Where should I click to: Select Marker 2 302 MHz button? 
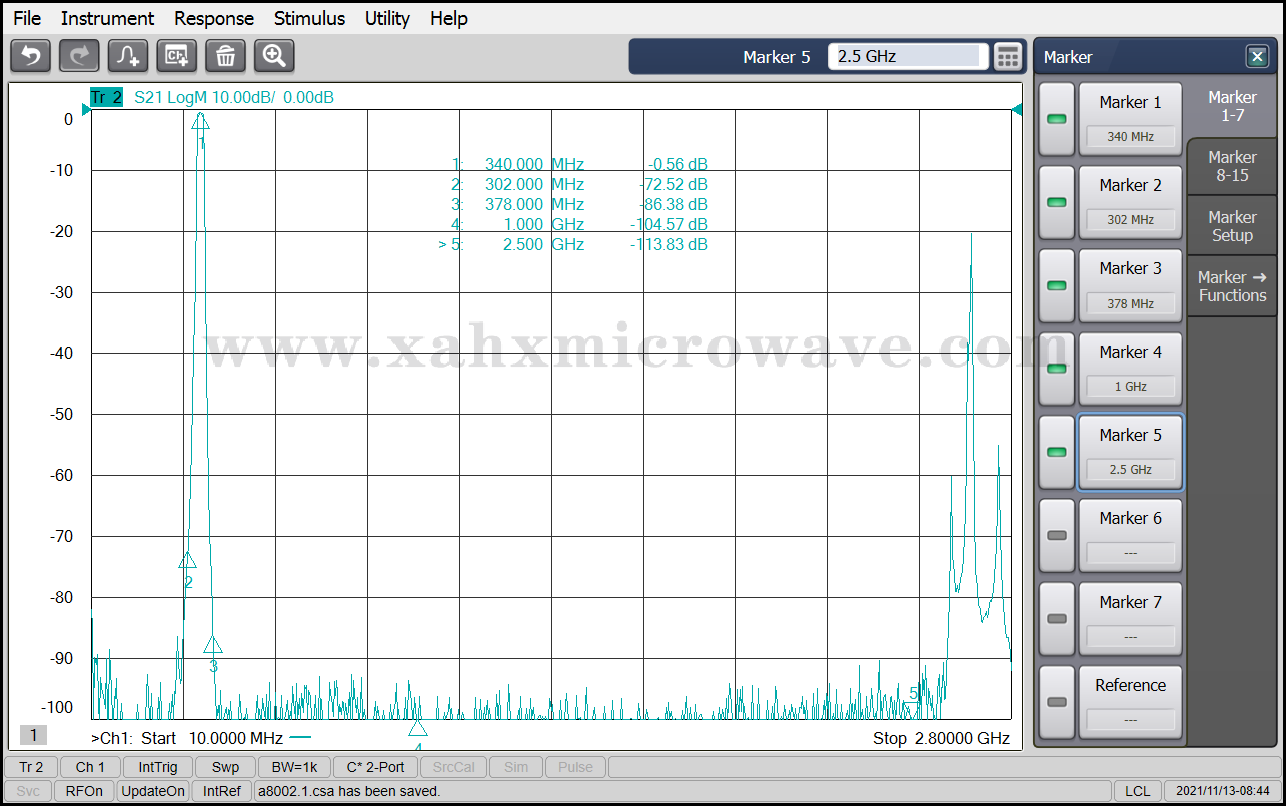1130,202
